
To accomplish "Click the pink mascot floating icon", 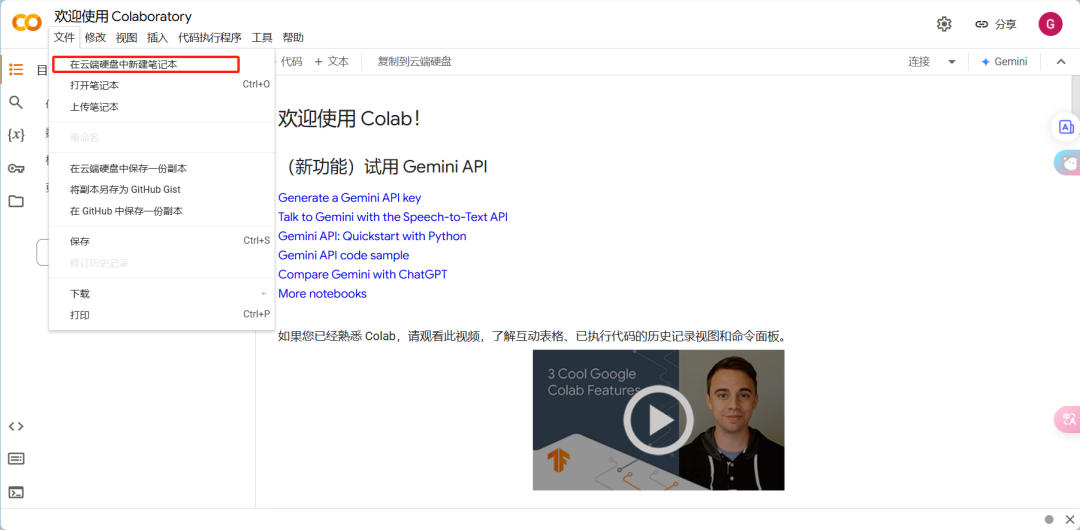I will coord(1068,163).
